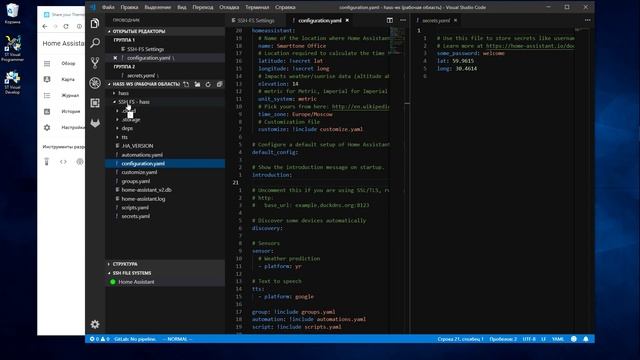The height and width of the screenshot is (360, 640).
Task: Click the Wikipedia link in time zone comment
Action: coord(360,107)
